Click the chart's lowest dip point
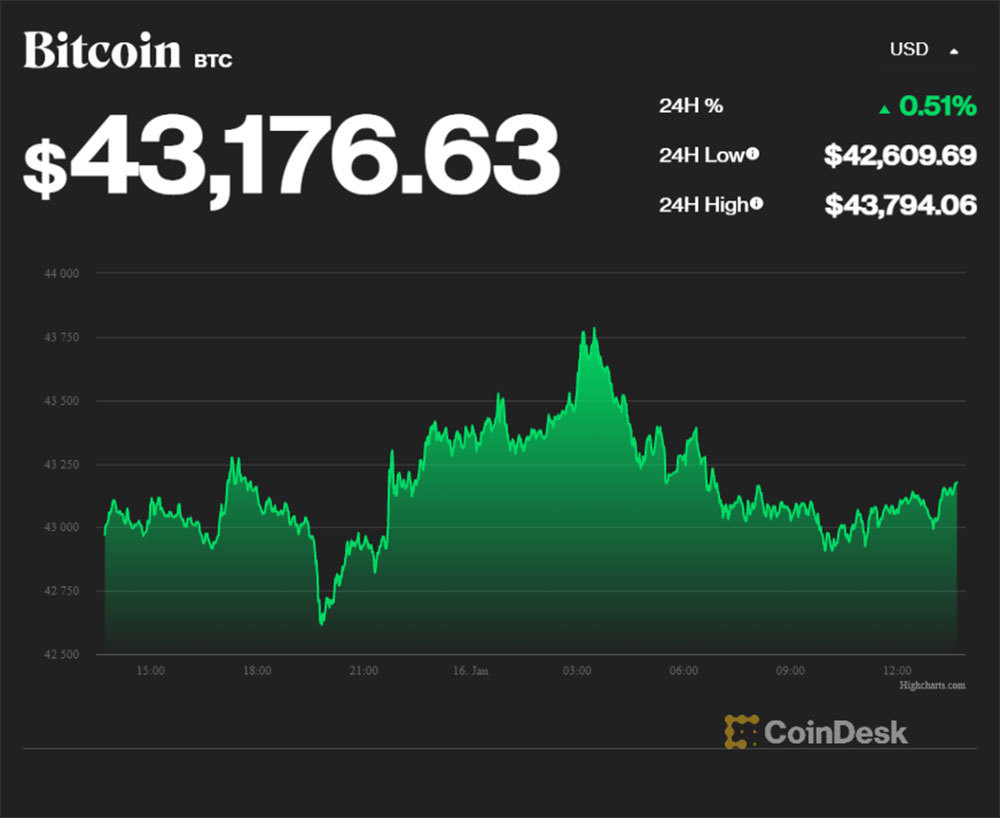The image size is (1000, 818). [x=321, y=624]
